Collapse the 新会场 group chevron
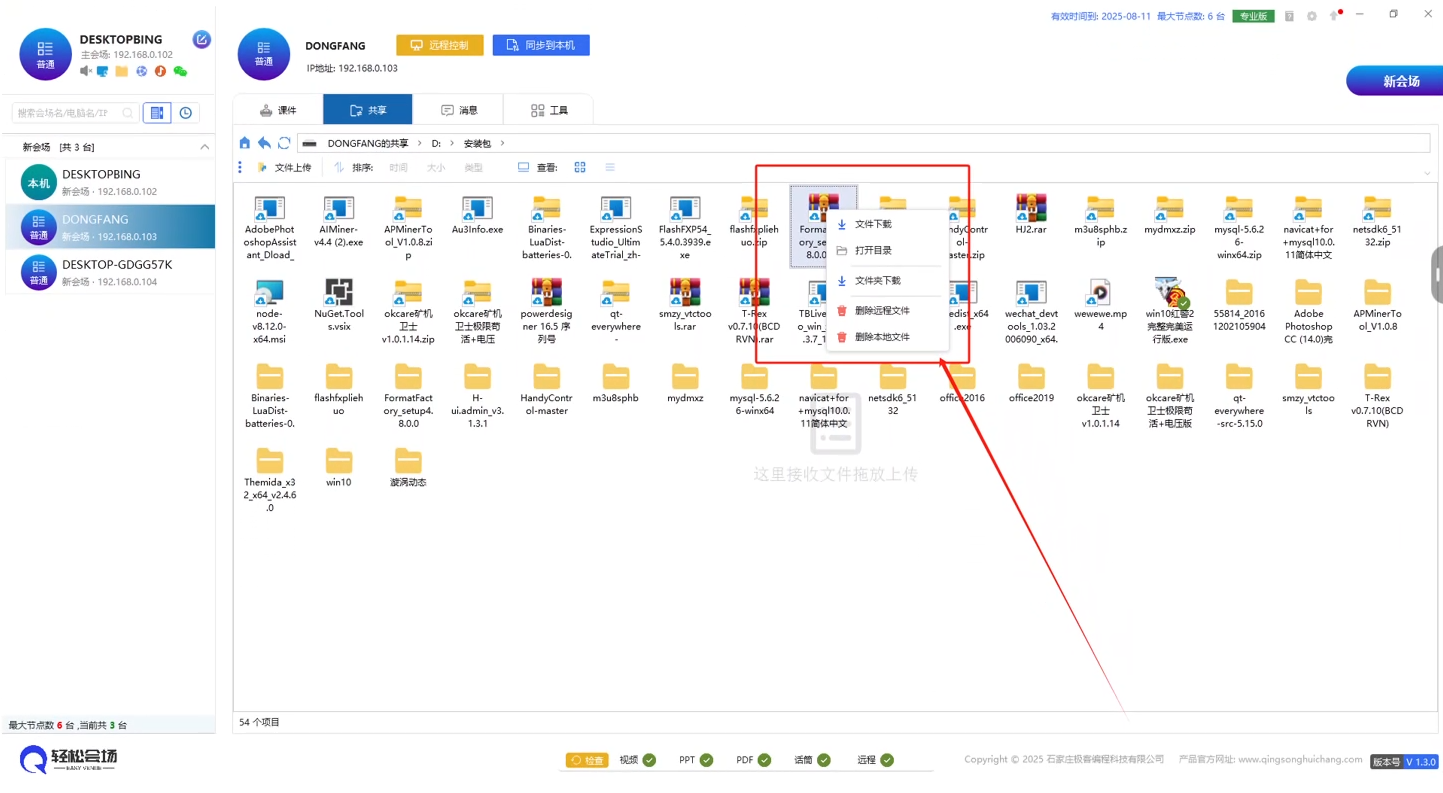The height and width of the screenshot is (793, 1443). pos(204,147)
